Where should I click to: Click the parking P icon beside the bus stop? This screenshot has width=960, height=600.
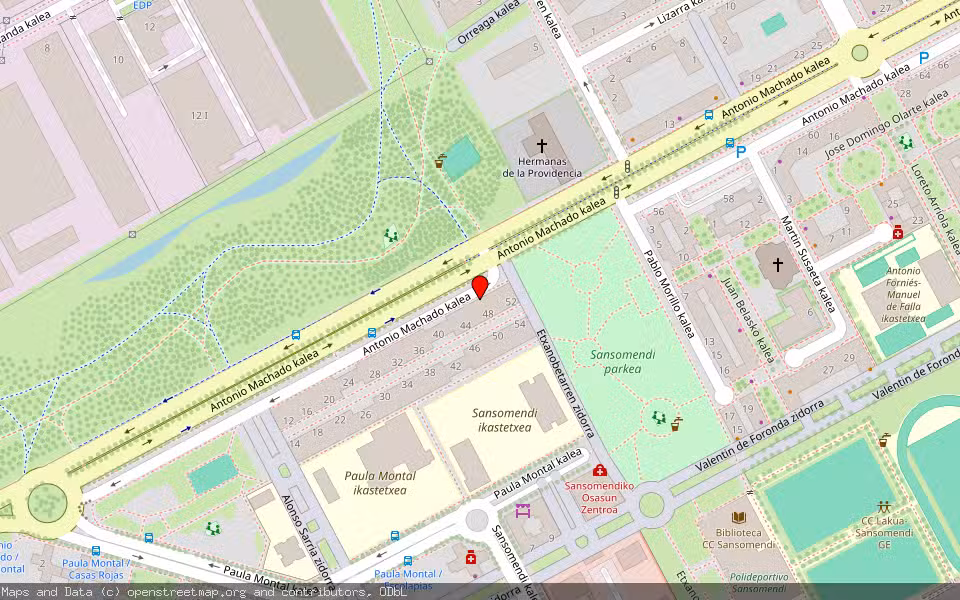(741, 150)
